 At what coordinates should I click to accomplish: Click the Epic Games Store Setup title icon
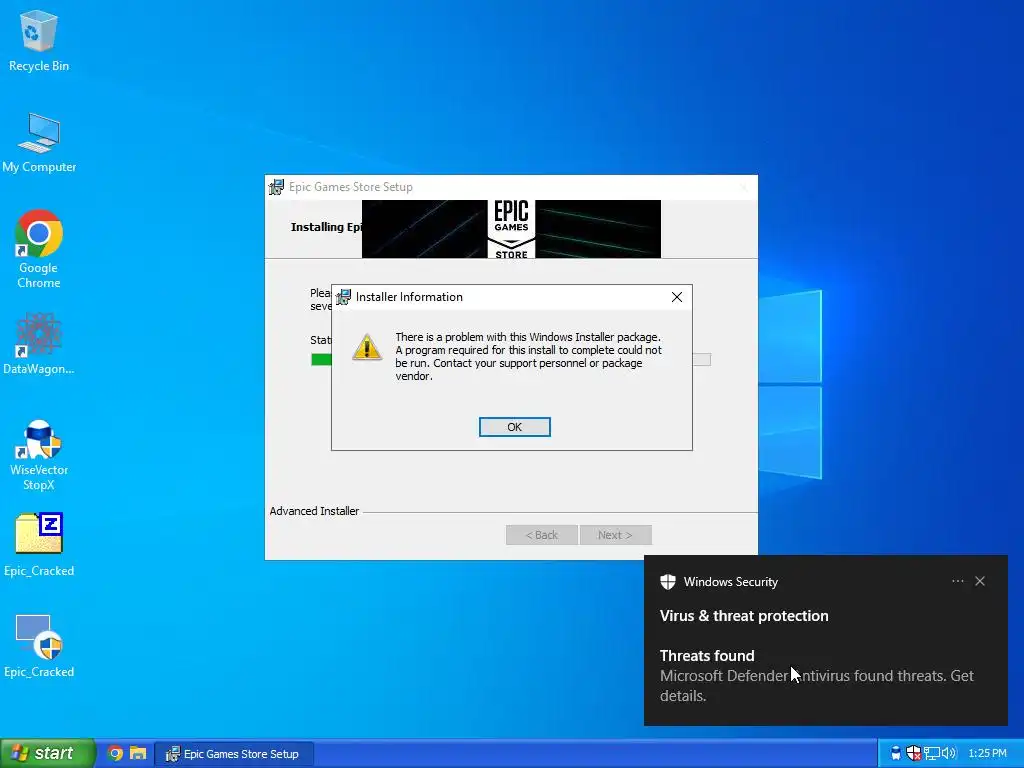276,187
